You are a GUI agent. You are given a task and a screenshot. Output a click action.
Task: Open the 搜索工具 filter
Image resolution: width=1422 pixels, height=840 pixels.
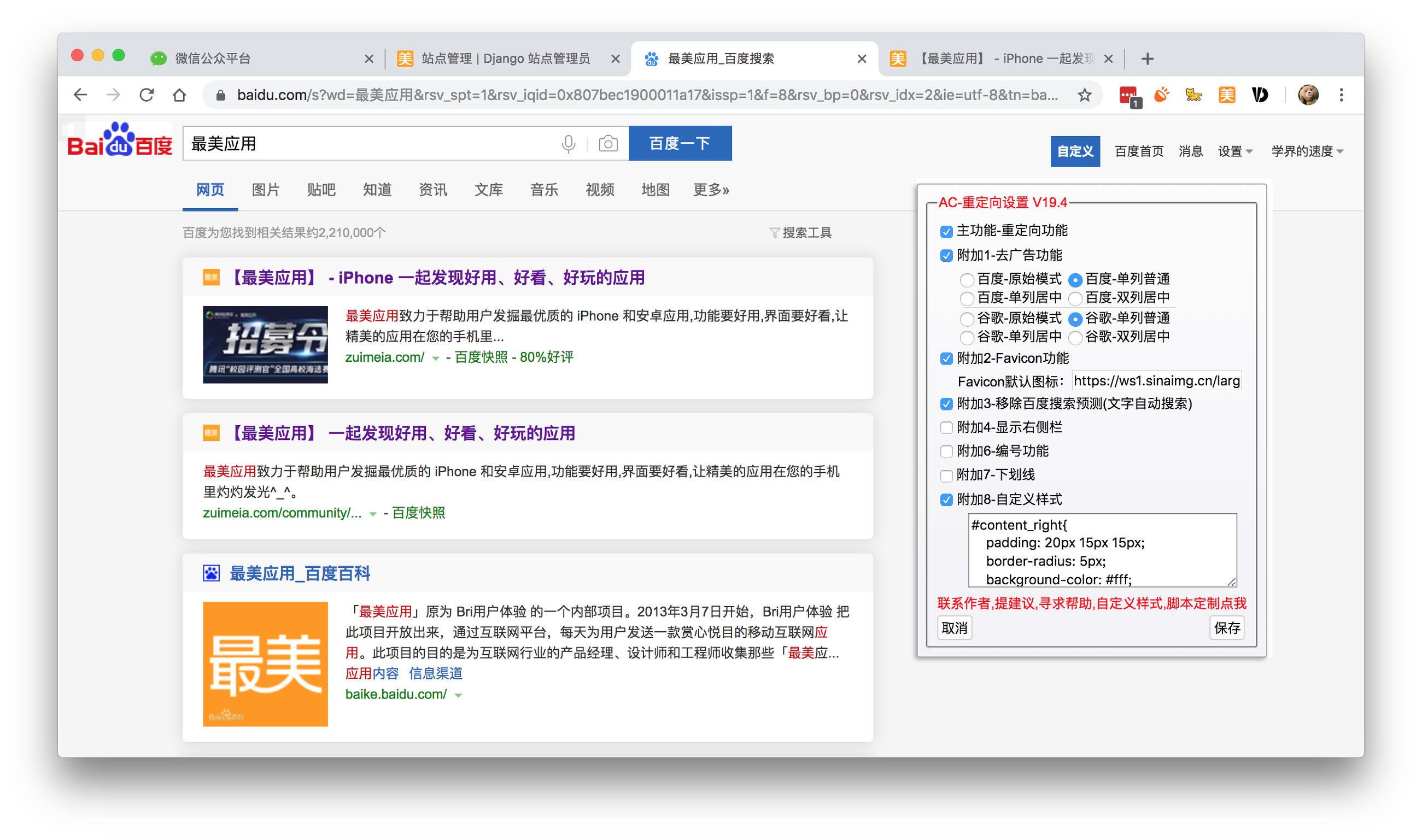click(800, 233)
